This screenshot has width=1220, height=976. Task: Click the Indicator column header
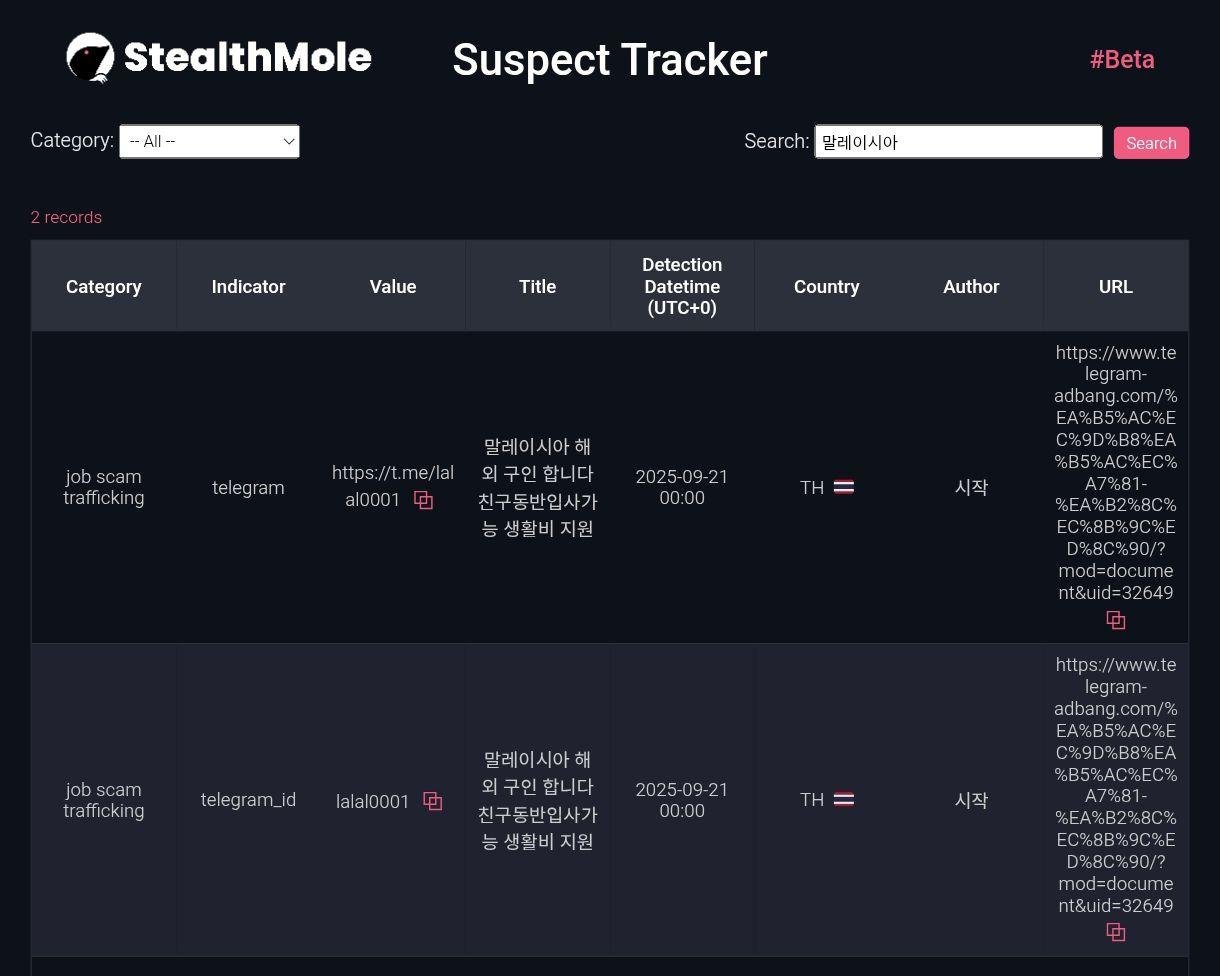(x=248, y=287)
